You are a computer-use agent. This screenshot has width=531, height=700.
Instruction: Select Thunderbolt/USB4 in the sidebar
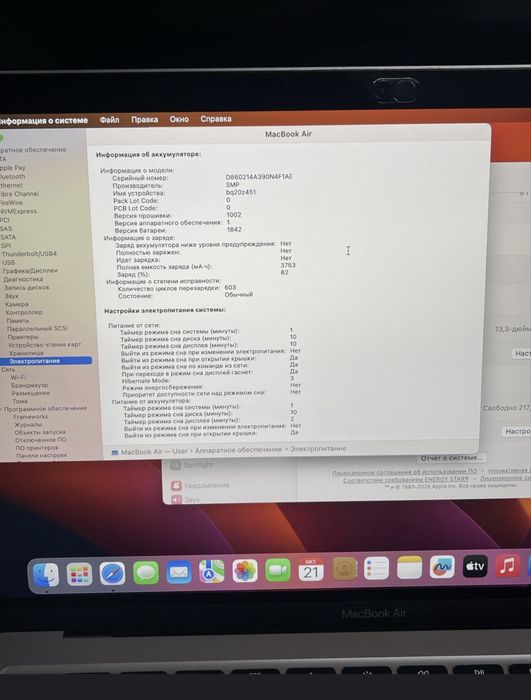[x=29, y=254]
